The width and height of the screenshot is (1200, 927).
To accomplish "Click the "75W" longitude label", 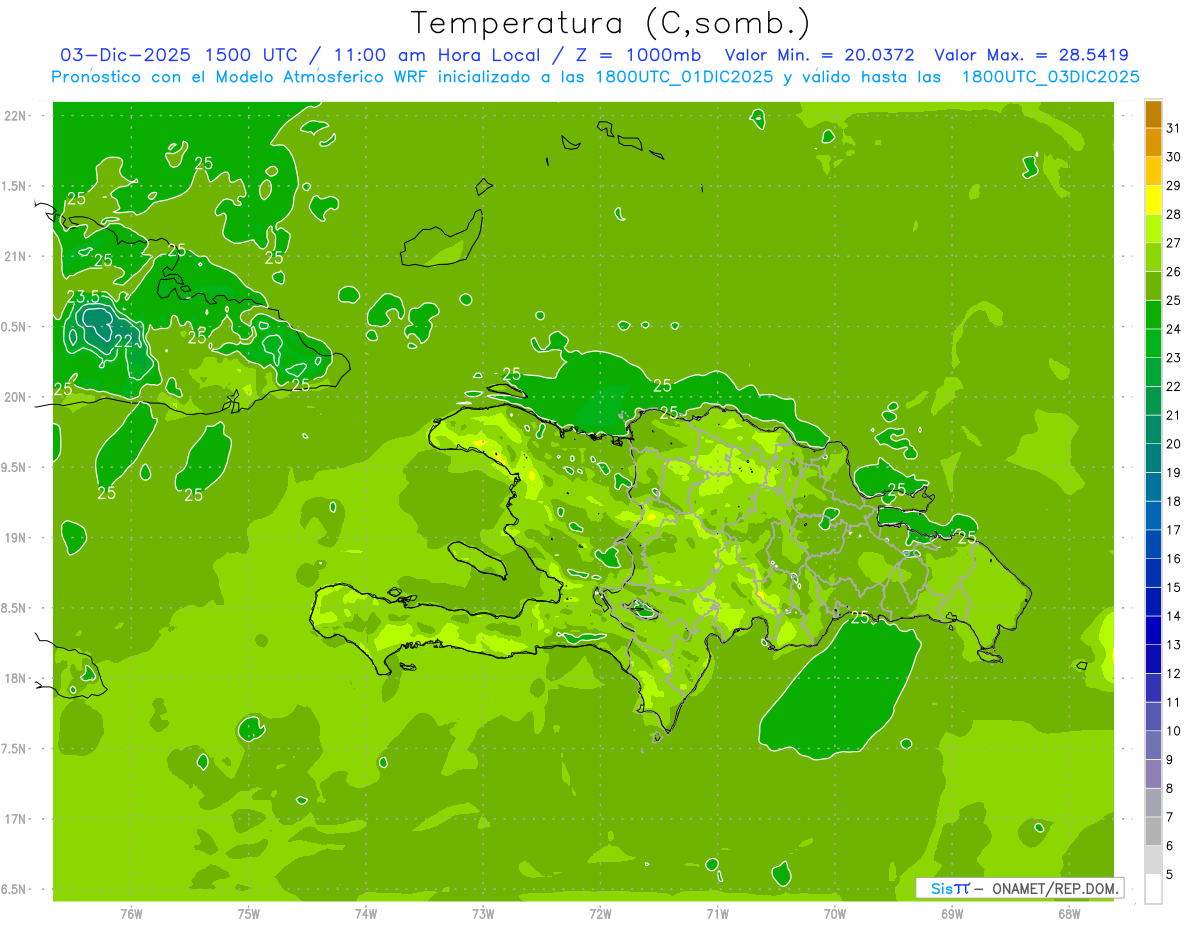I will (249, 913).
